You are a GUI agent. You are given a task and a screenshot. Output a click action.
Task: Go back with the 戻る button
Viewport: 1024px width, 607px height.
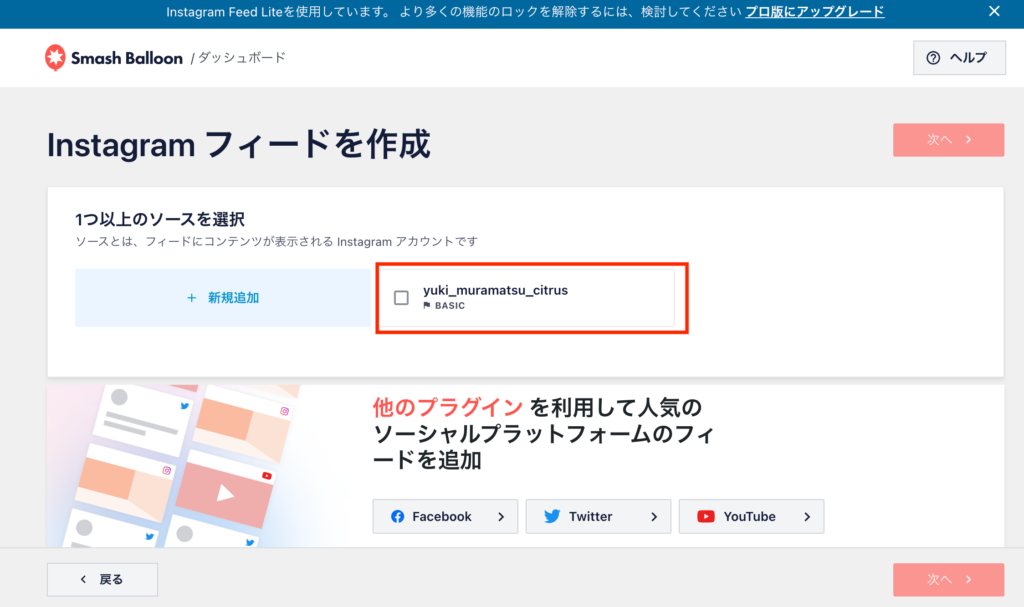[x=103, y=580]
